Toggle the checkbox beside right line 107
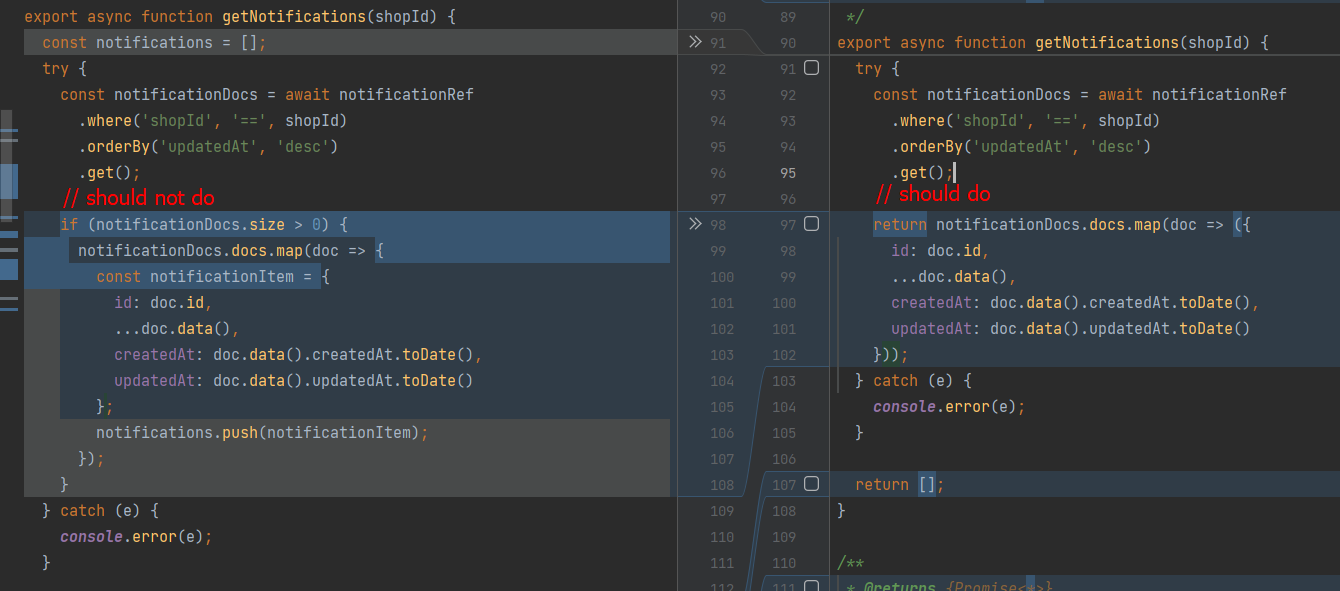Image resolution: width=1340 pixels, height=591 pixels. click(811, 484)
